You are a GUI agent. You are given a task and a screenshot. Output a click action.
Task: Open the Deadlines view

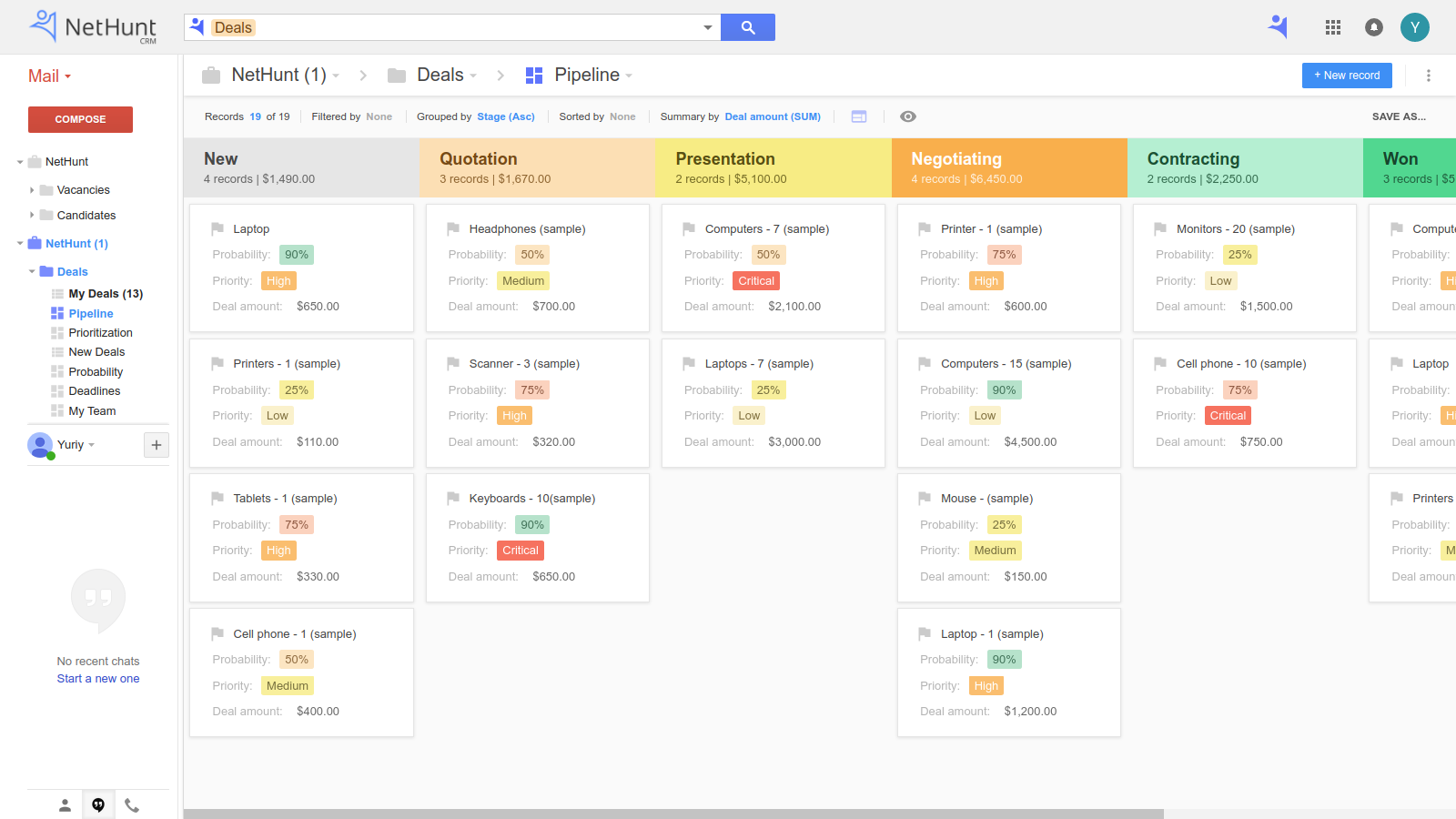(94, 391)
